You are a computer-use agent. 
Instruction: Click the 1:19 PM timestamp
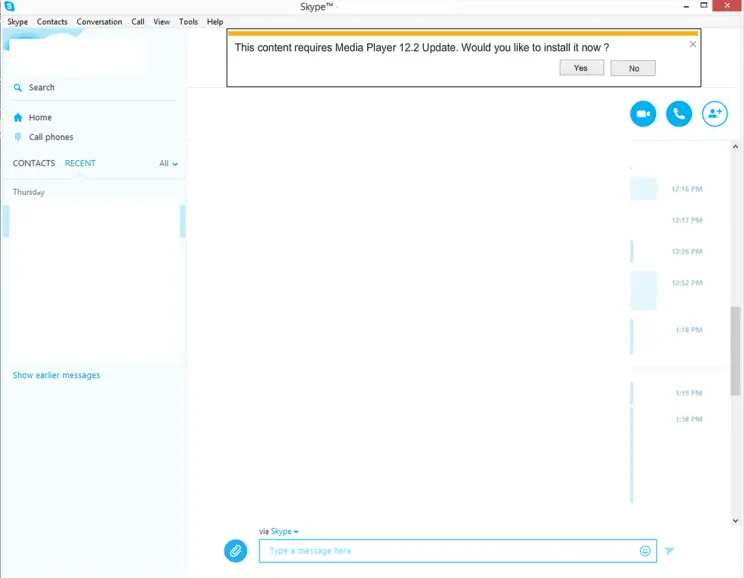[688, 393]
